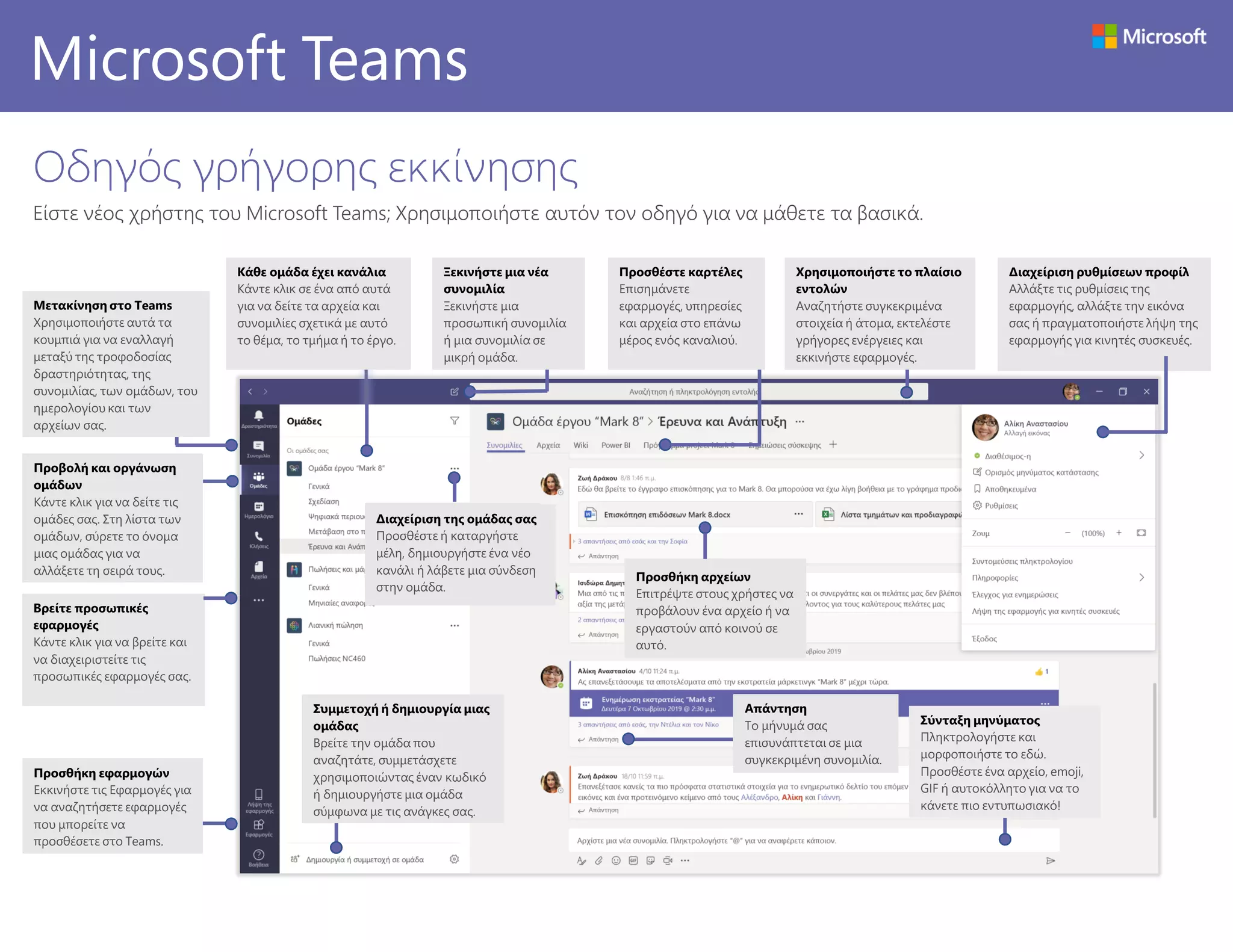Open more options for Λιανική πώληση team
The width and height of the screenshot is (1233, 952).
tap(455, 625)
